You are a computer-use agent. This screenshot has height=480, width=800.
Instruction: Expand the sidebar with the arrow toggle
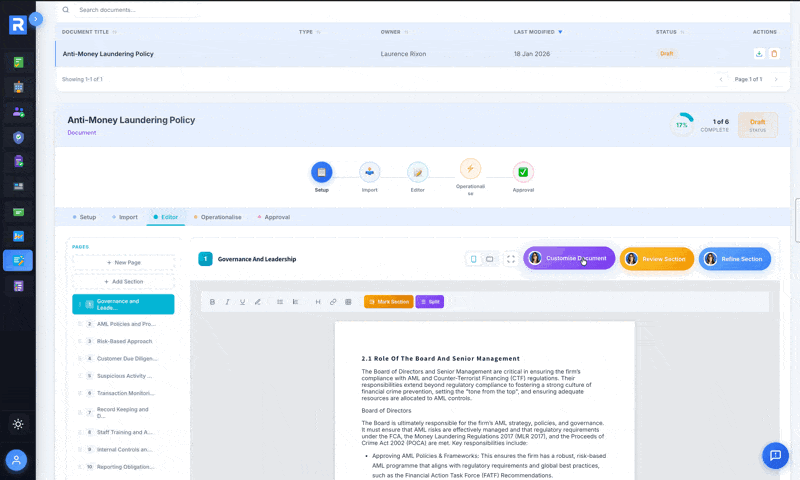tap(36, 19)
